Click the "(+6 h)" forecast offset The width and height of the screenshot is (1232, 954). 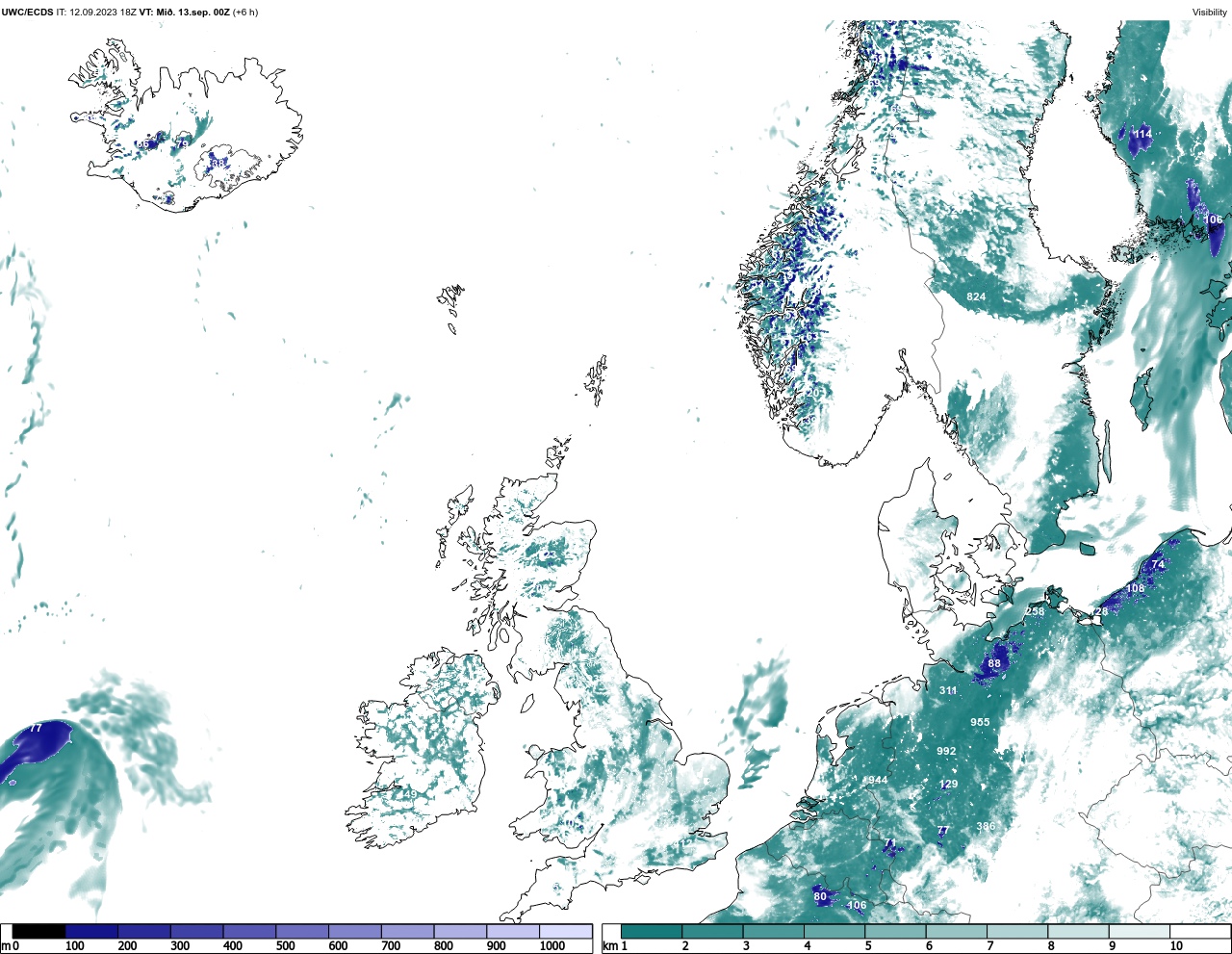(x=244, y=13)
